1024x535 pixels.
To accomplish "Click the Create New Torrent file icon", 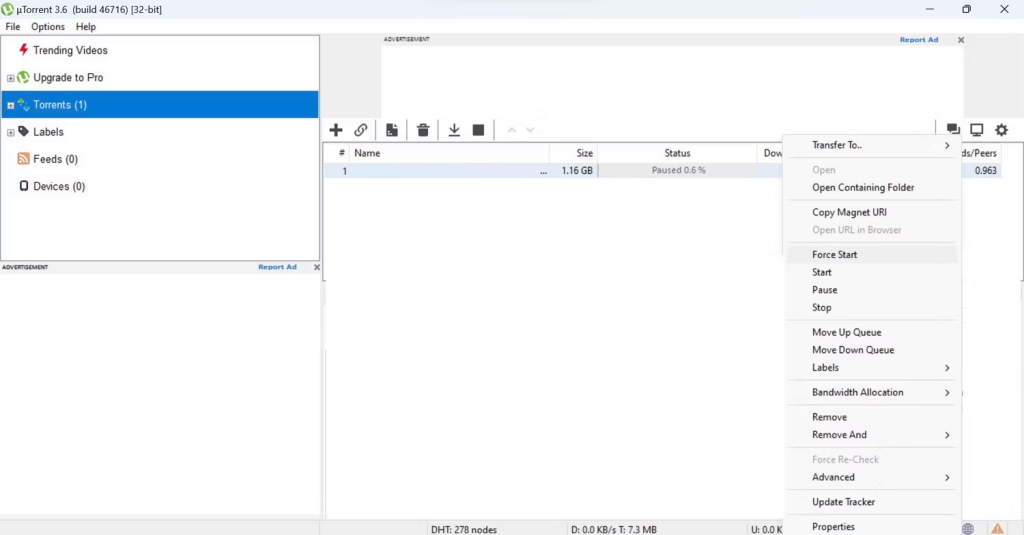I will 392,130.
